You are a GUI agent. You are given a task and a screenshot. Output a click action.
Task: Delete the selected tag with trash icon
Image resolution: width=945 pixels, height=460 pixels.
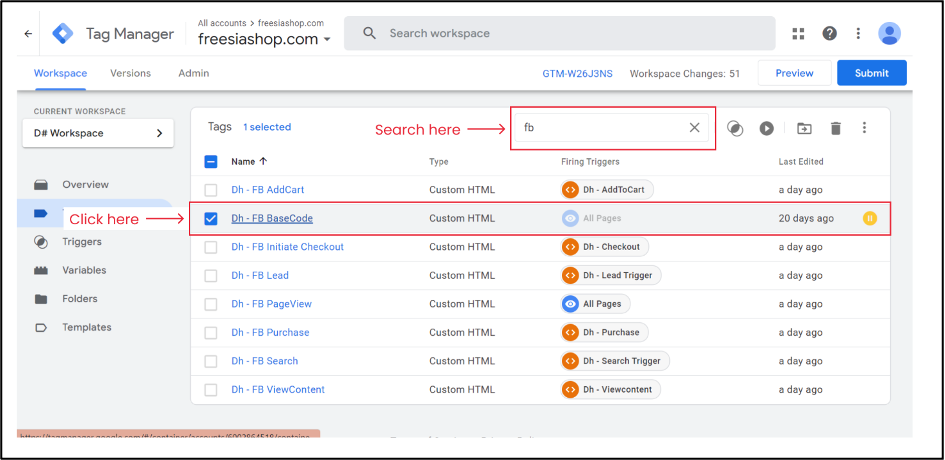pyautogui.click(x=835, y=128)
